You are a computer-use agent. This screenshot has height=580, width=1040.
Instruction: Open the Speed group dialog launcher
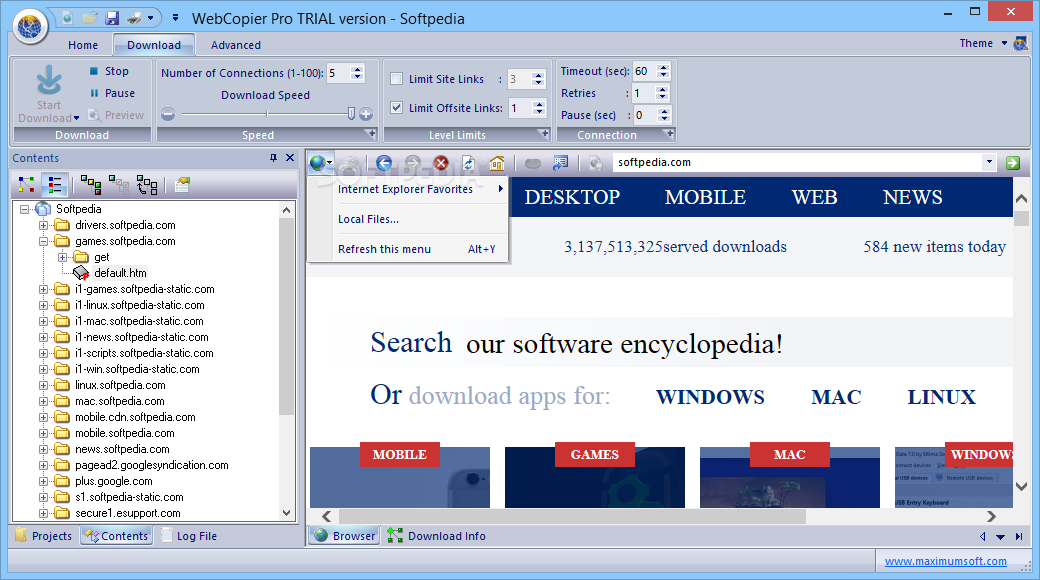click(x=371, y=134)
